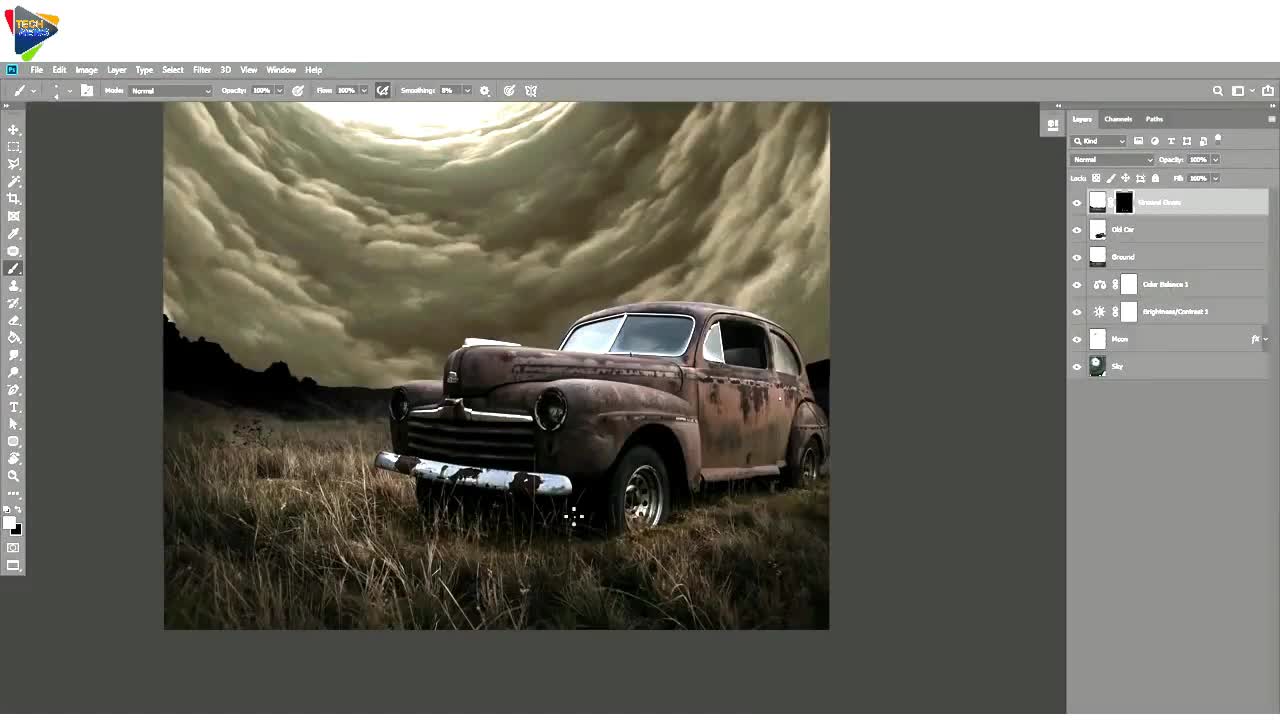The height and width of the screenshot is (720, 1280).
Task: Select the Move tool
Action: click(14, 129)
